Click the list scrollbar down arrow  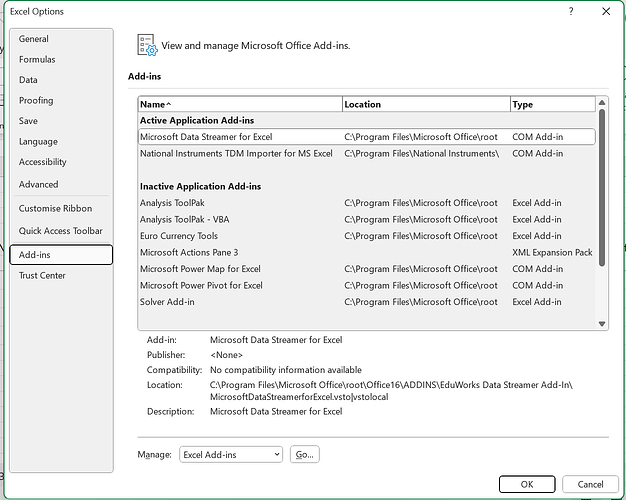tap(602, 323)
